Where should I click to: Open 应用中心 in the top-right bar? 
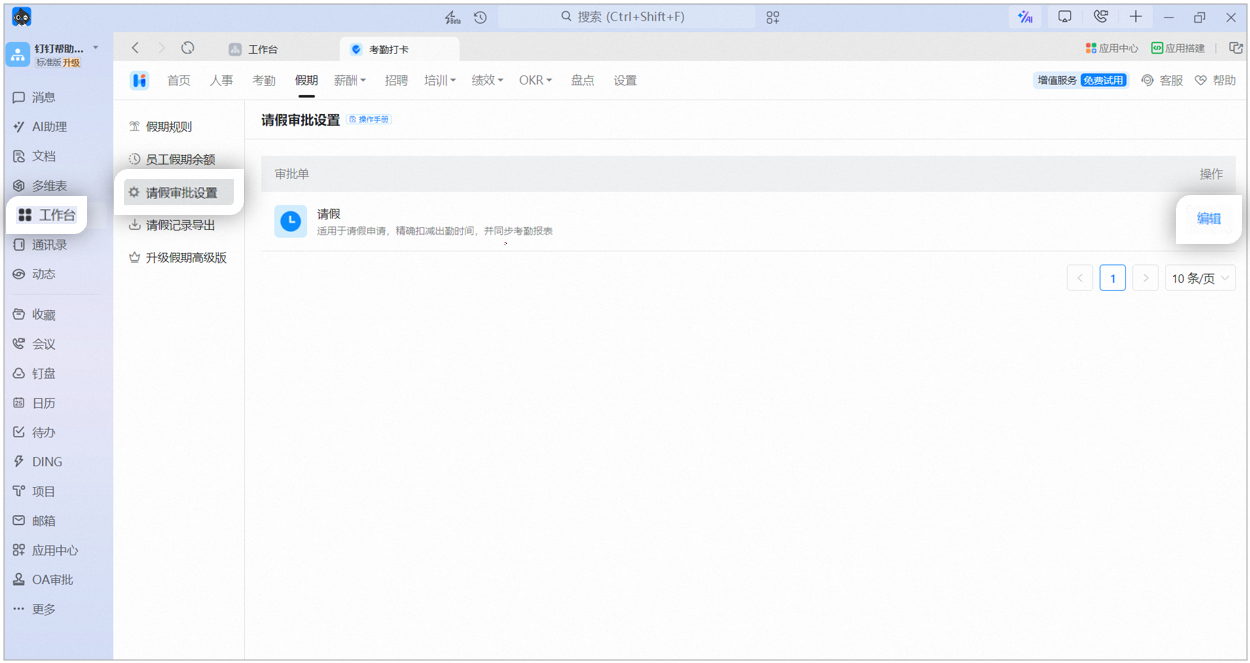(1112, 48)
